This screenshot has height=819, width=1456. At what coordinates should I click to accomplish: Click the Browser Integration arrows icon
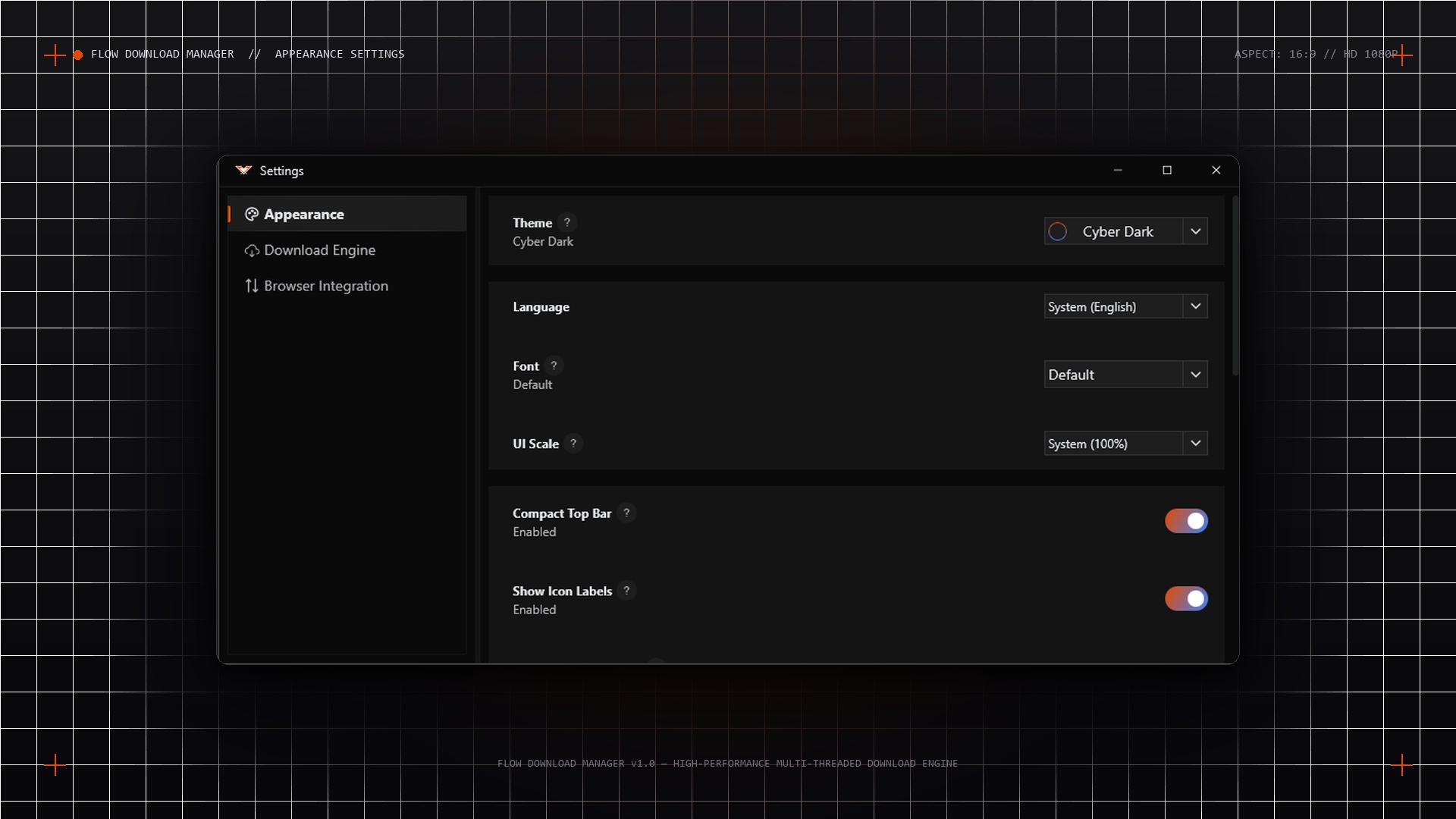[x=252, y=286]
